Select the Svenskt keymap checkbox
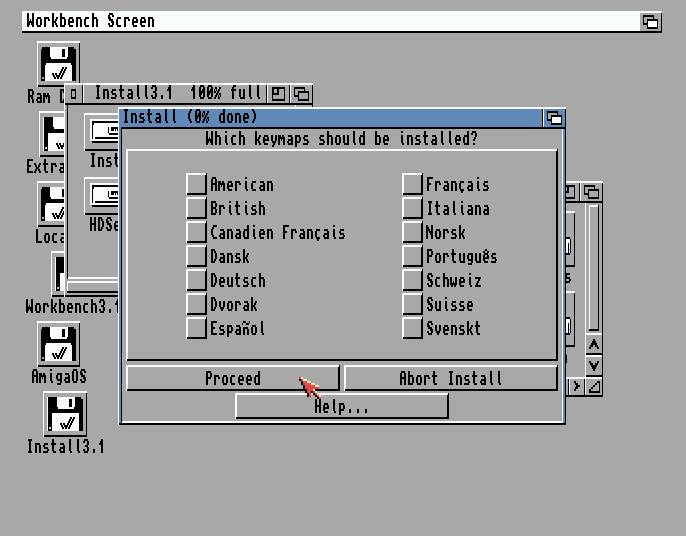686x536 pixels. coord(412,328)
